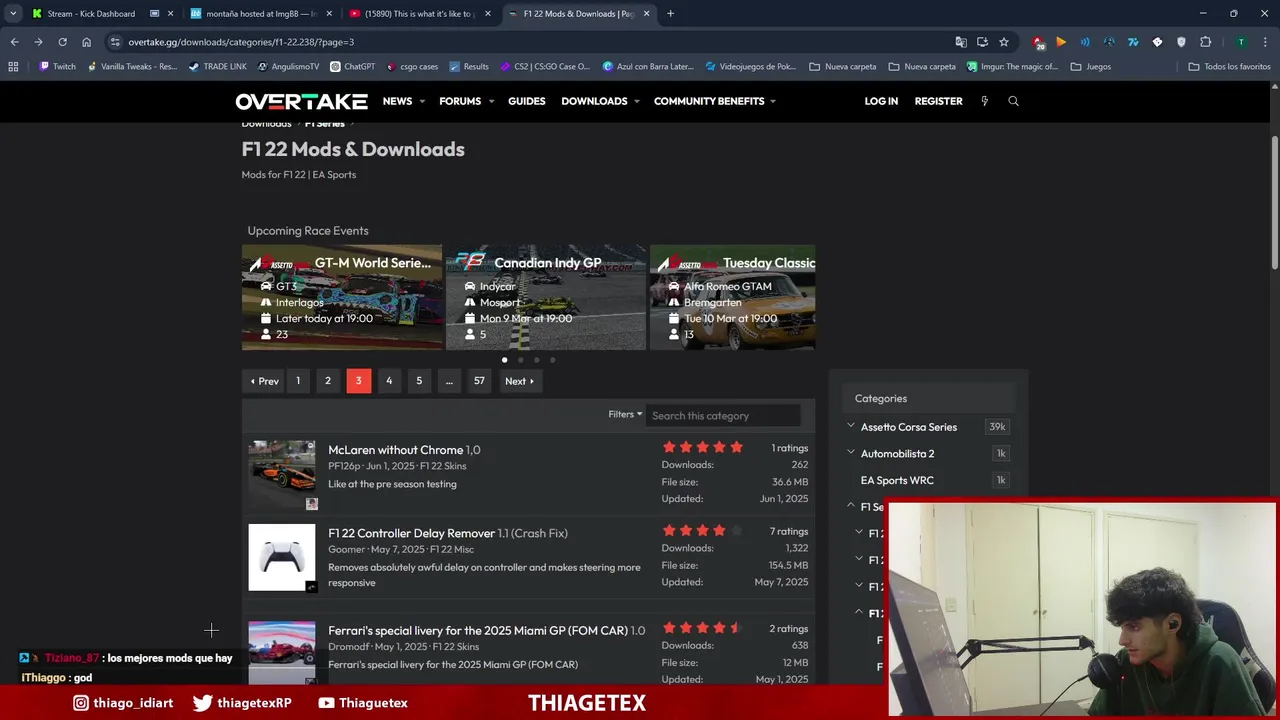The width and height of the screenshot is (1280, 720).
Task: Go to page 5
Action: 419,381
